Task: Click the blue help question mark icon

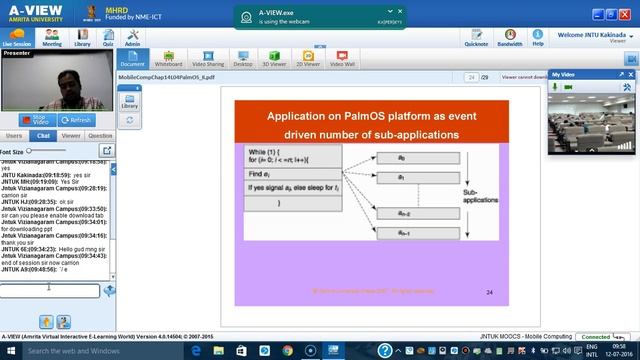Action: [x=384, y=351]
